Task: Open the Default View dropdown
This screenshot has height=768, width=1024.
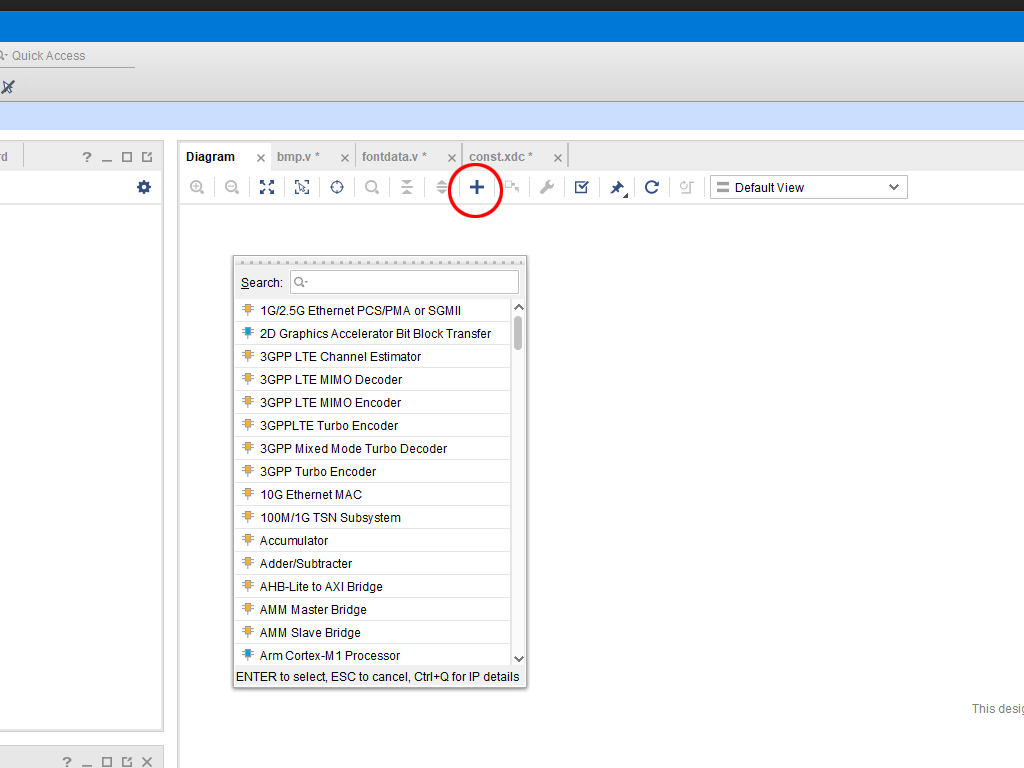Action: (808, 187)
